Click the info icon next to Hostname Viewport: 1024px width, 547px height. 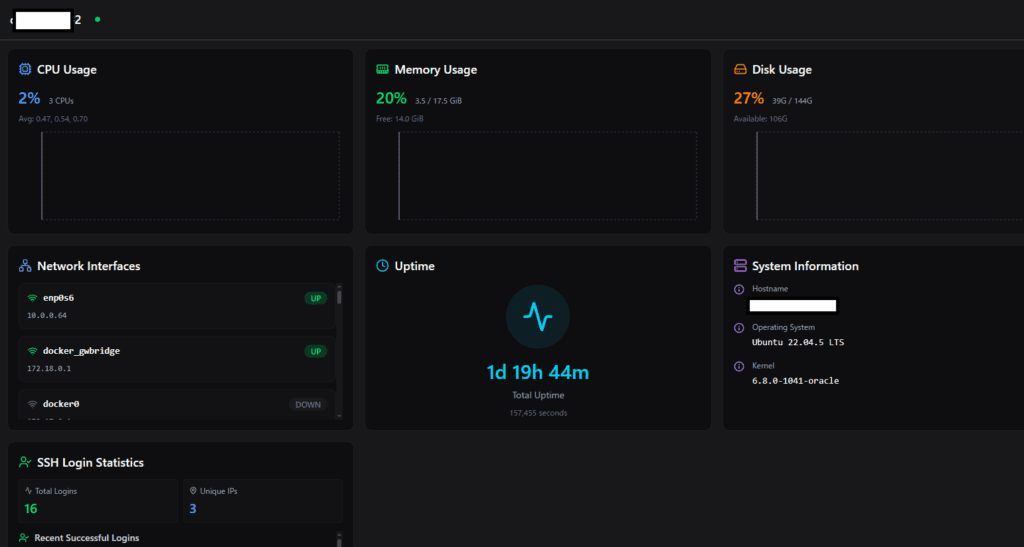(739, 289)
